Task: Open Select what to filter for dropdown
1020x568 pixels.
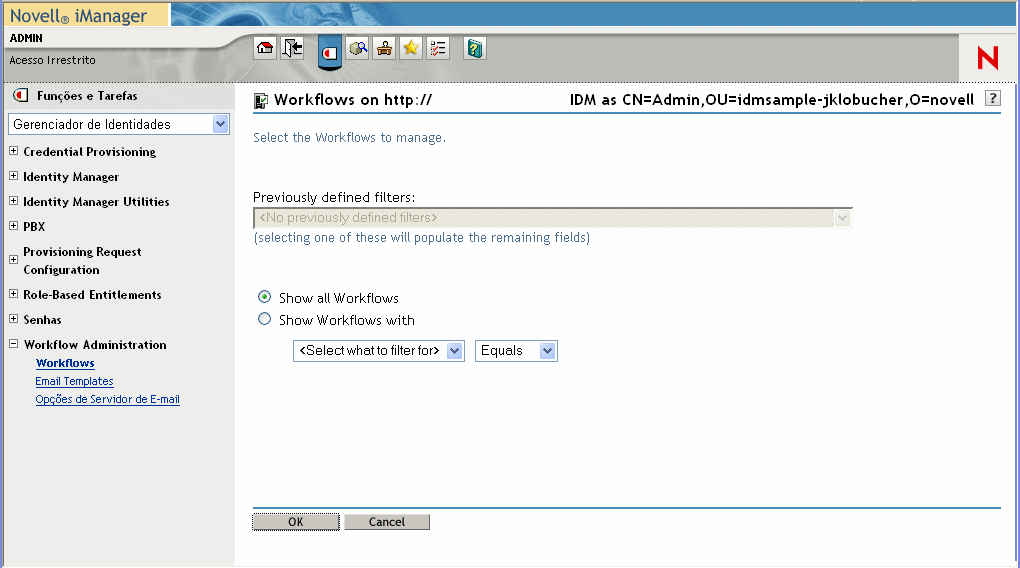Action: click(379, 351)
